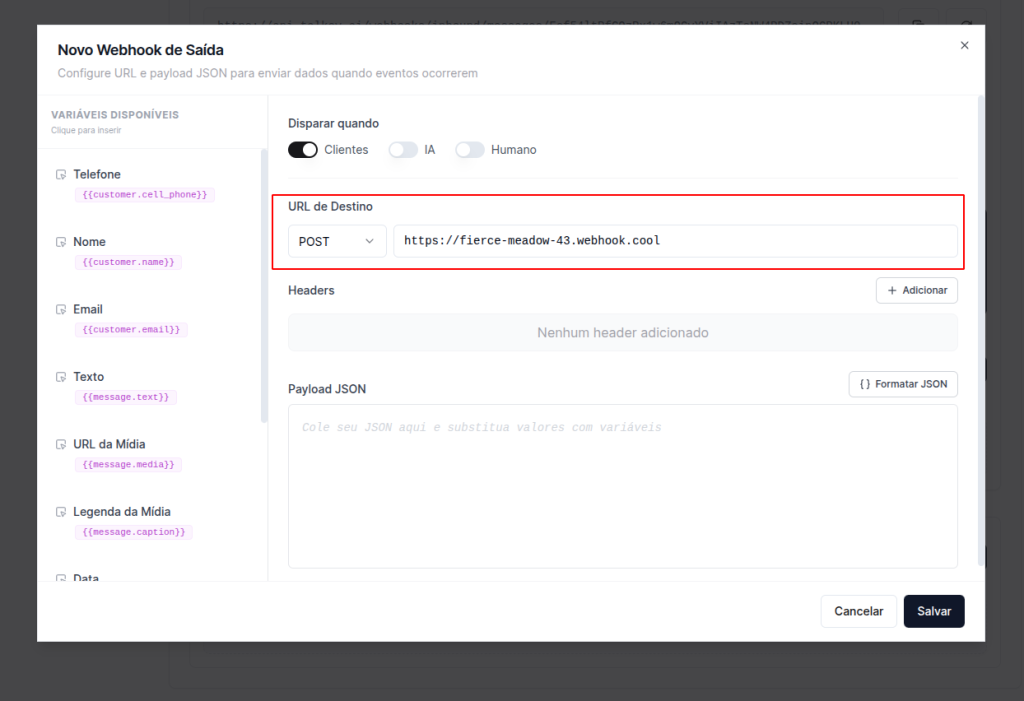The height and width of the screenshot is (701, 1024).
Task: Click the insert icon beside Texto variable
Action: (61, 377)
